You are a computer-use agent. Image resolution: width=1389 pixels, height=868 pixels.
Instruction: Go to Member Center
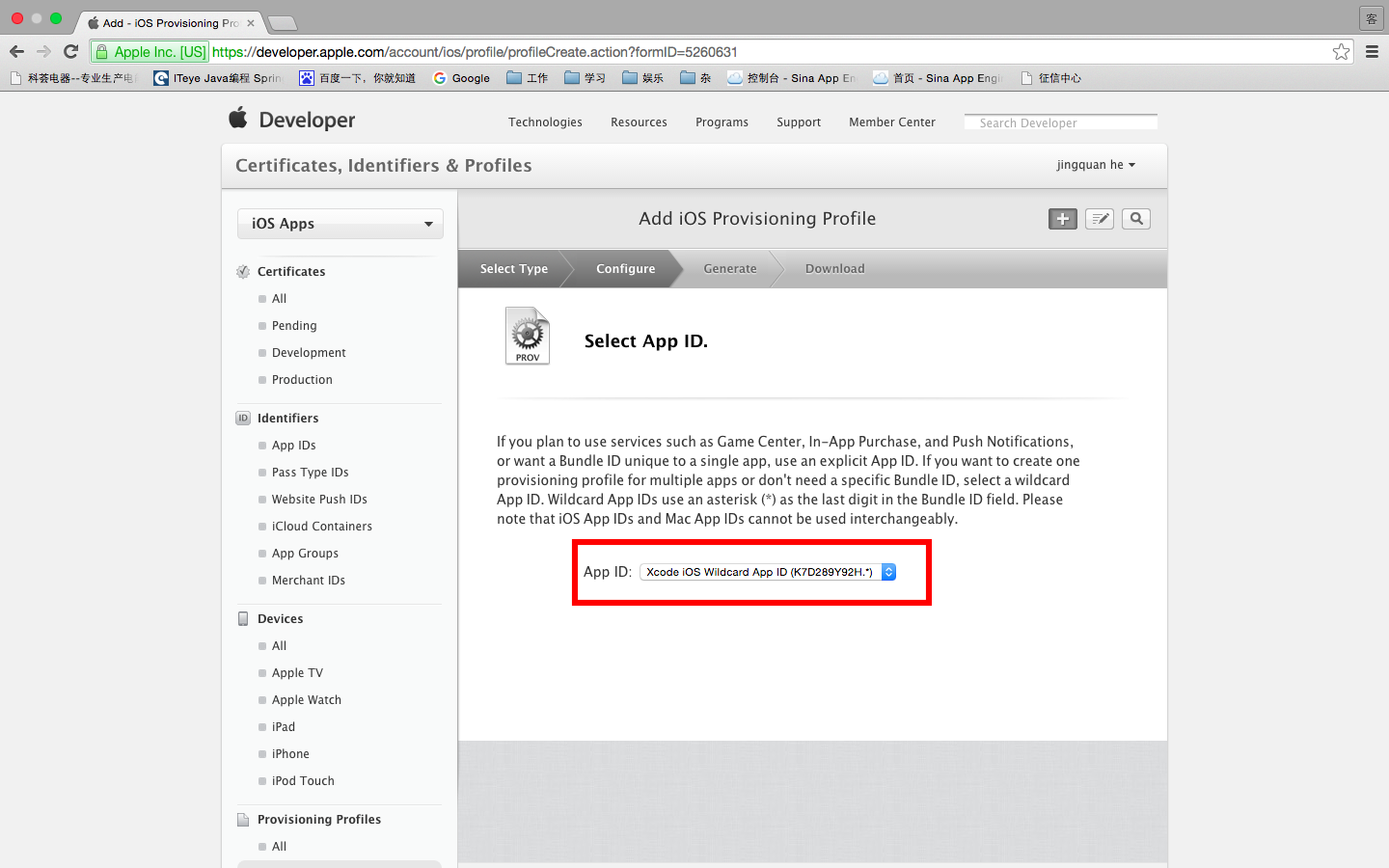(x=892, y=122)
